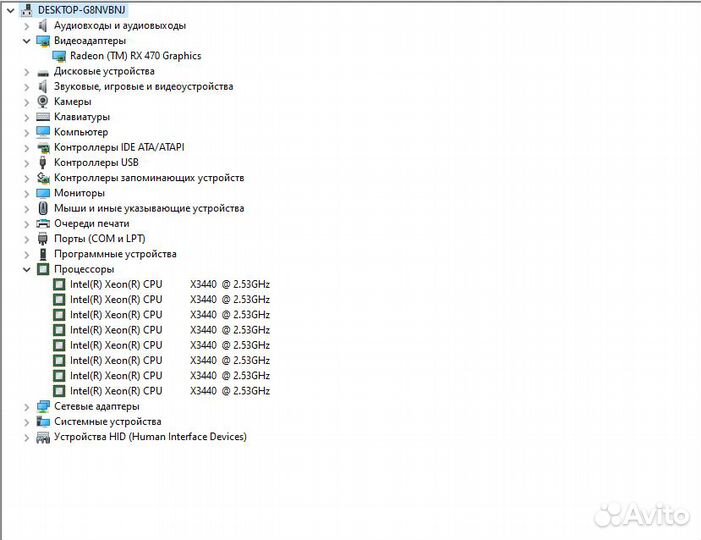Click the Контроллеры USB plug icon
The height and width of the screenshot is (540, 701).
tap(43, 162)
